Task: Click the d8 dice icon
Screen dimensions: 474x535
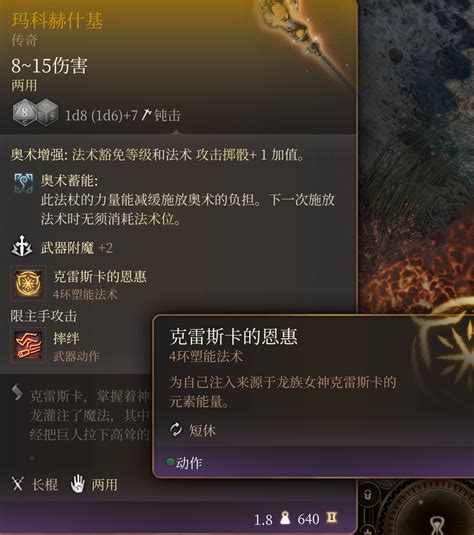Action: (x=24, y=112)
